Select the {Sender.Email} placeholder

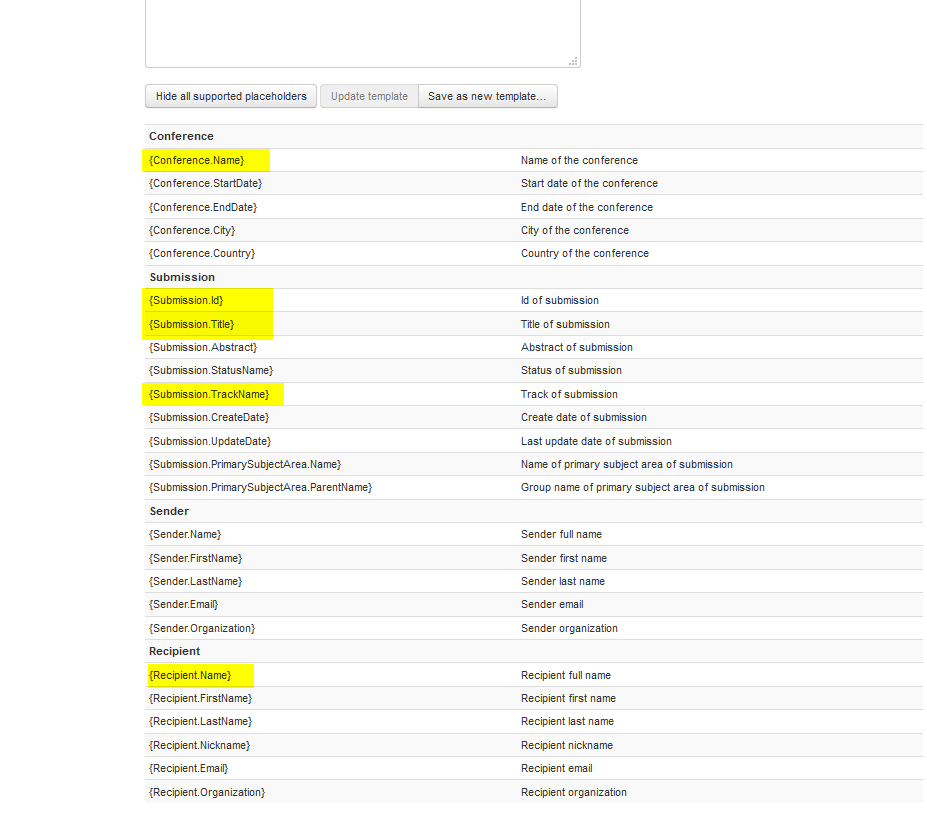tap(183, 604)
